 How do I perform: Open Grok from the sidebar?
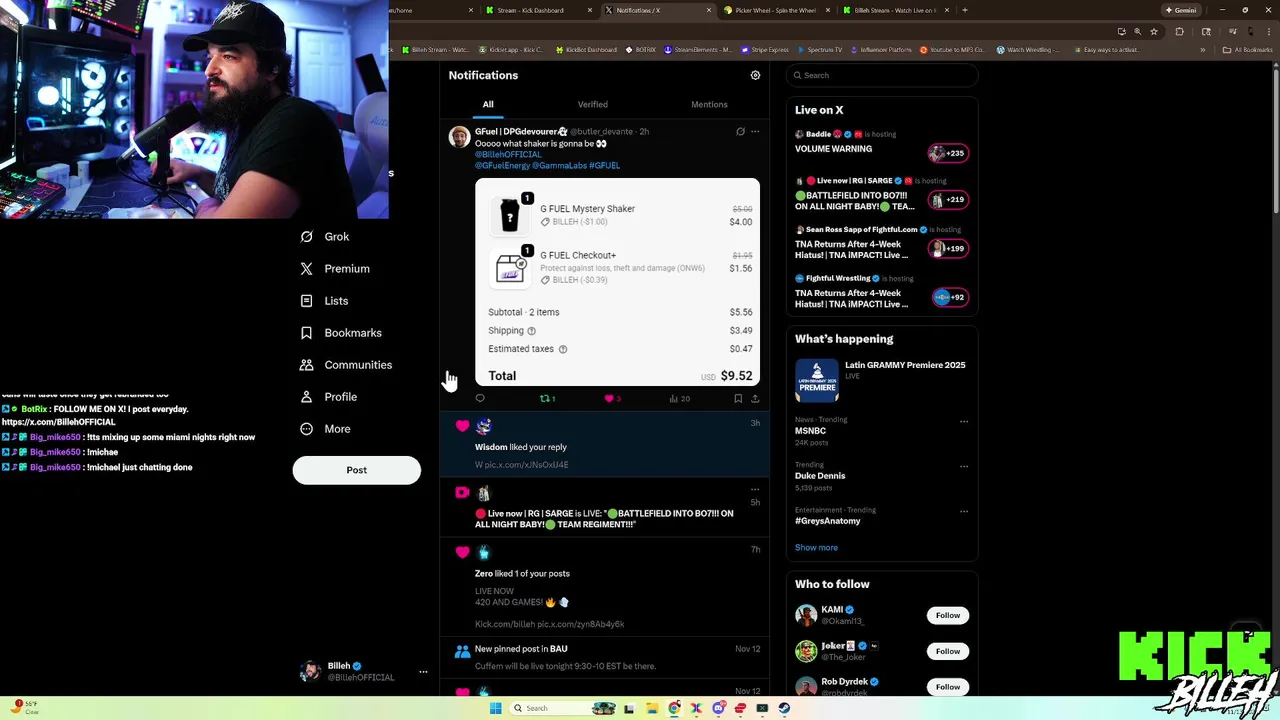click(325, 237)
